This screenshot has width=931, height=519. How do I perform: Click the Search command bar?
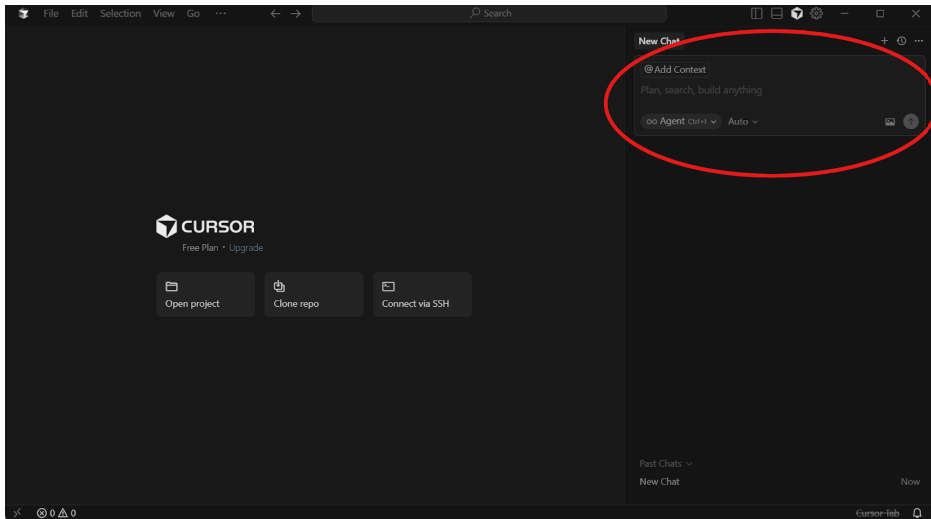click(x=489, y=13)
